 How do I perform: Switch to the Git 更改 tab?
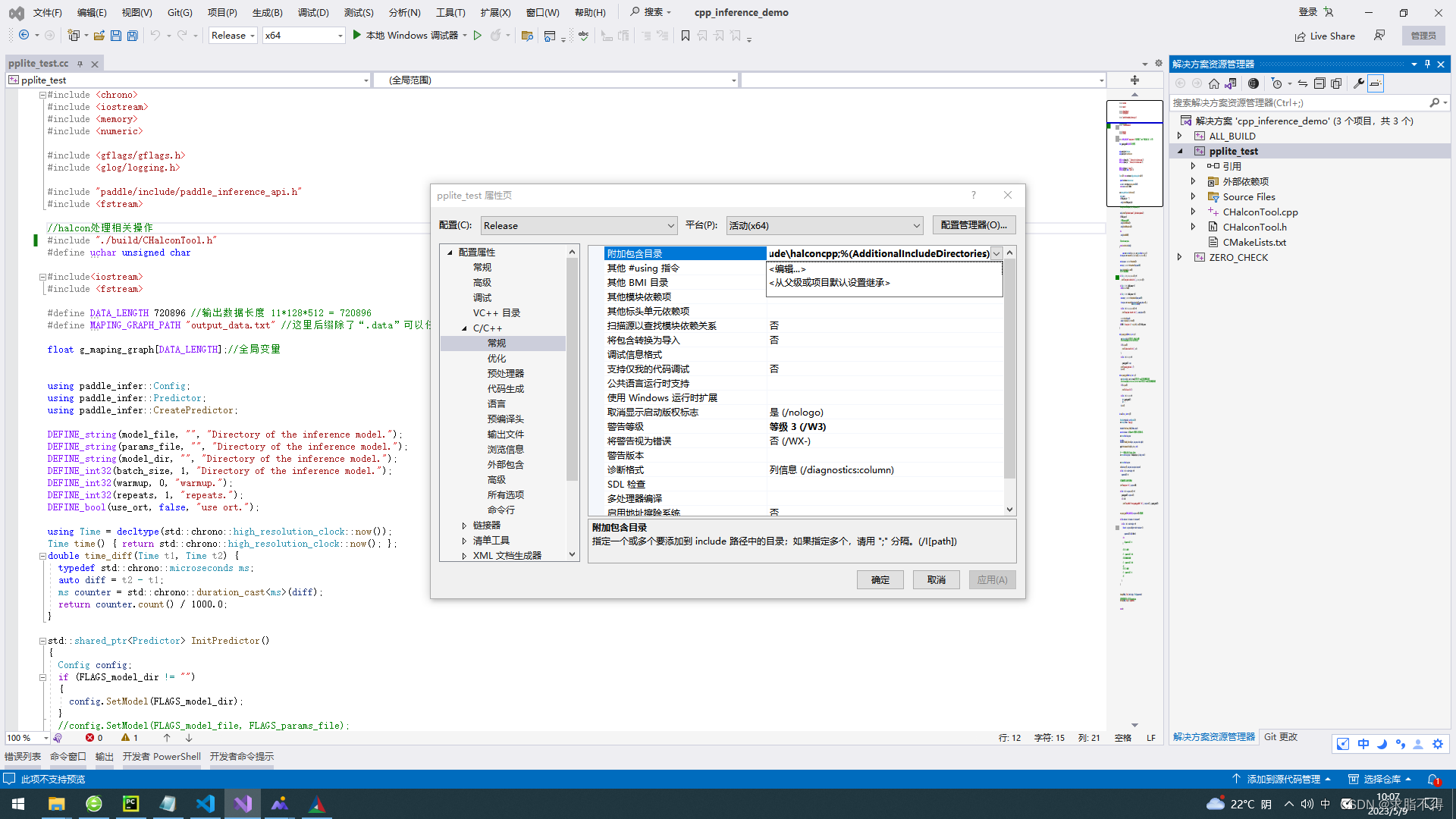pyautogui.click(x=1280, y=736)
